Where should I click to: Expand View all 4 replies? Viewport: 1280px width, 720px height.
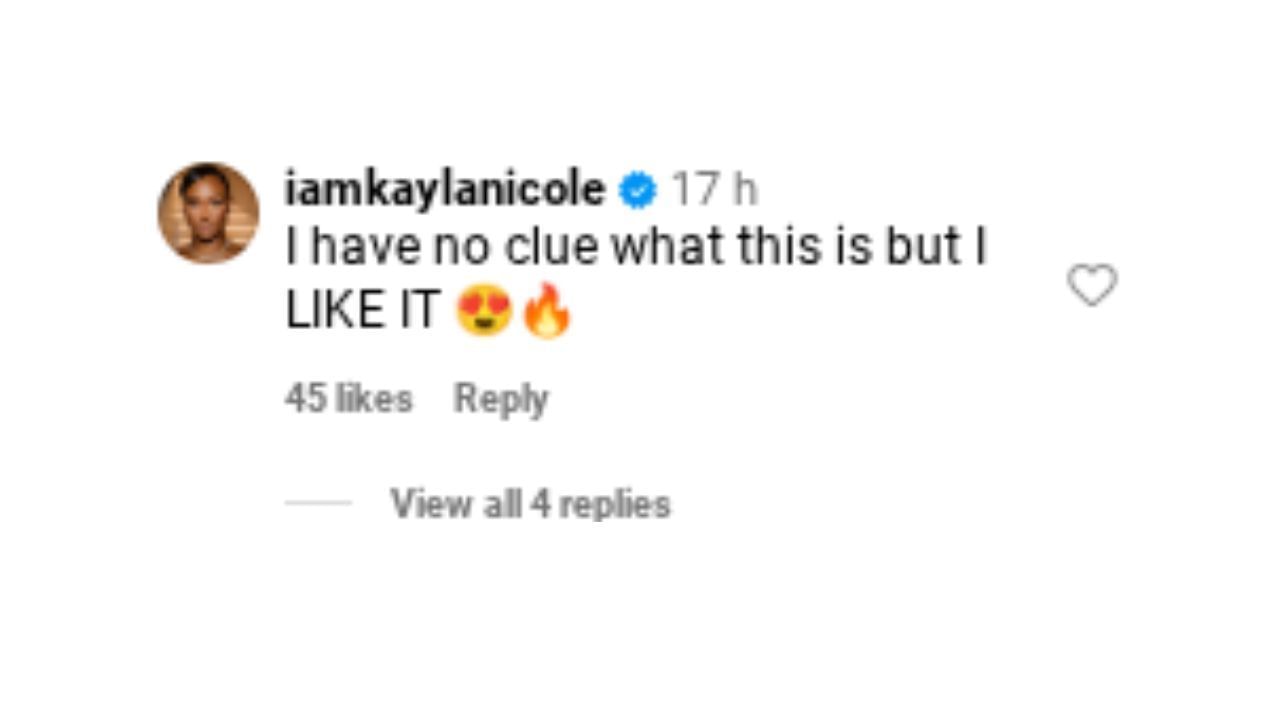pyautogui.click(x=530, y=503)
